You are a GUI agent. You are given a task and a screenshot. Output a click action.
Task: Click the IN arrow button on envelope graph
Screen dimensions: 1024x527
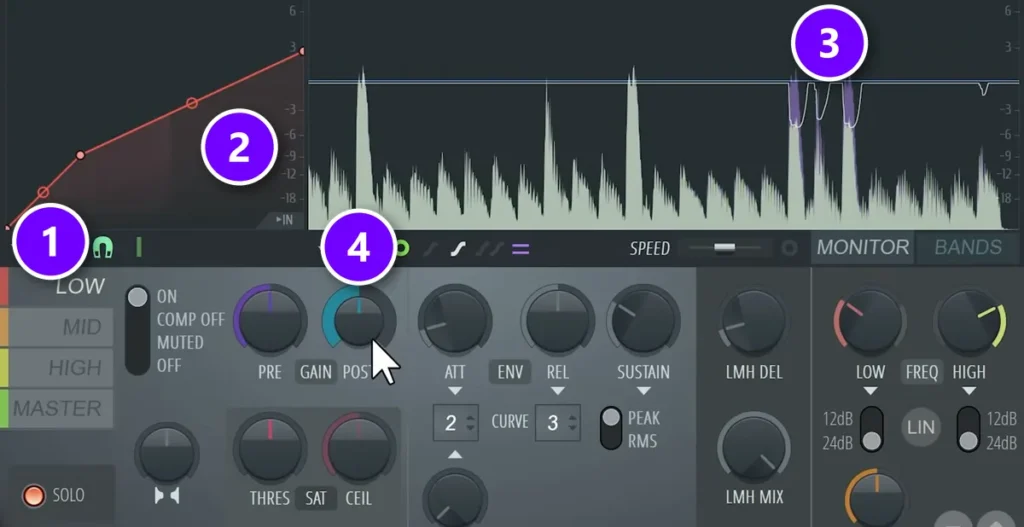coord(284,220)
